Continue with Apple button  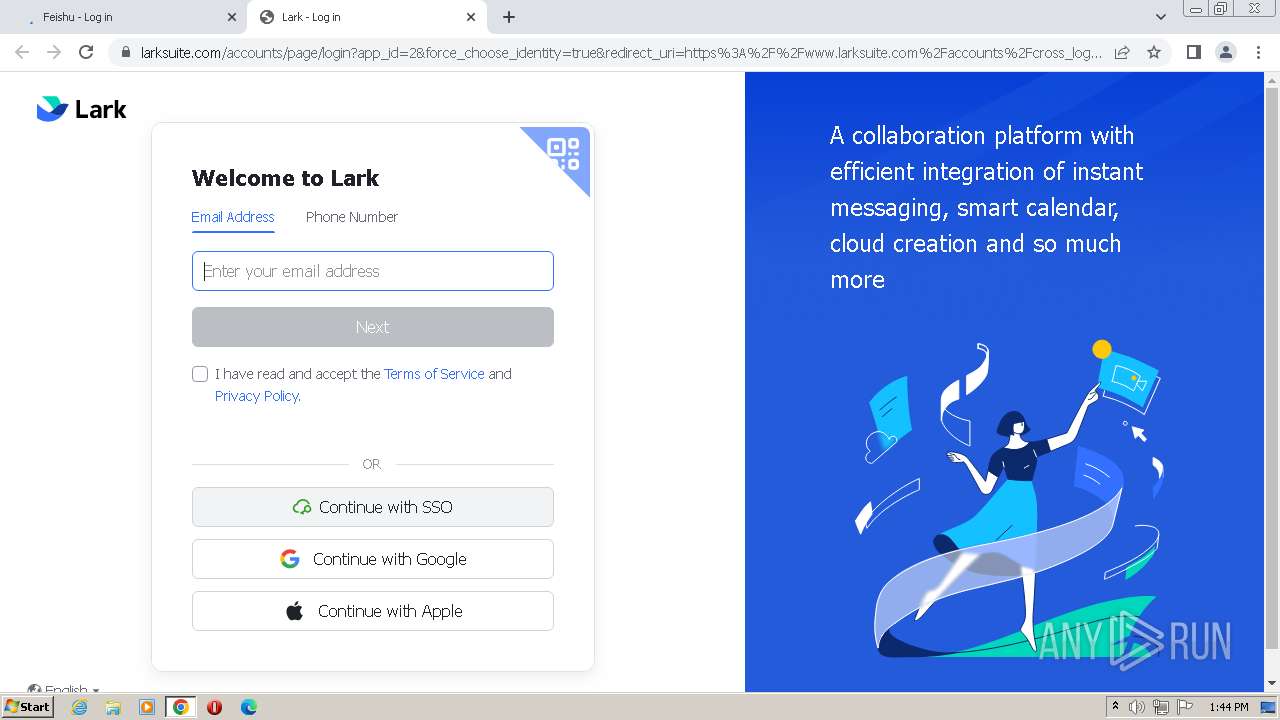click(x=373, y=611)
